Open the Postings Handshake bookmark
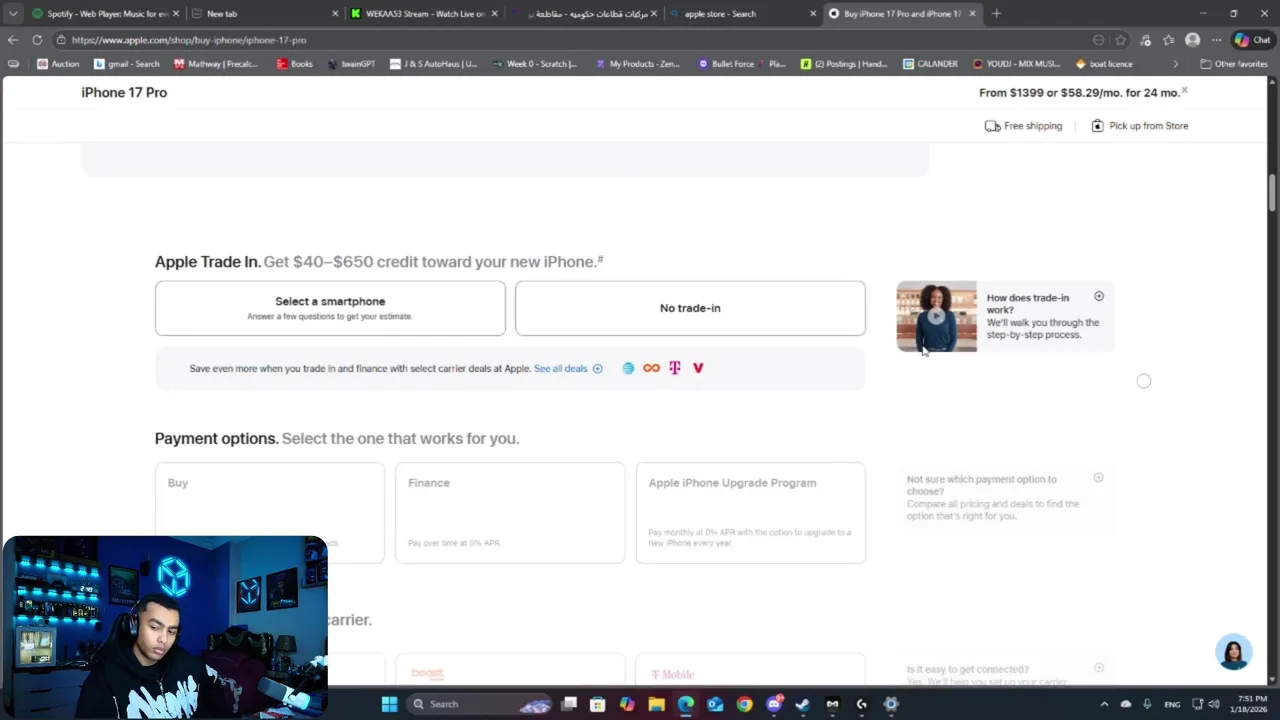Screen dimensions: 1280x720 click(x=844, y=64)
